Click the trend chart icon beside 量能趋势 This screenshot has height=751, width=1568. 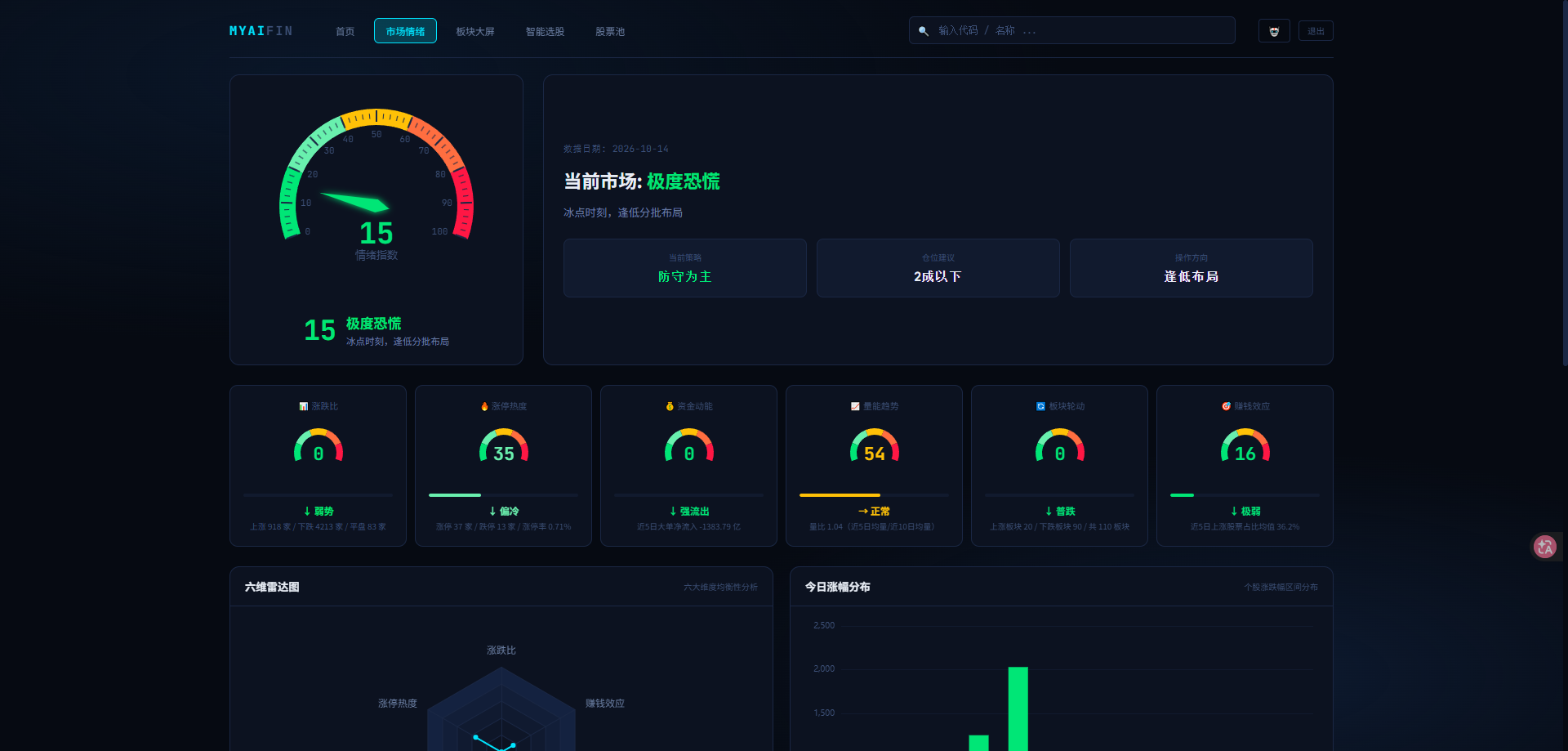(x=855, y=406)
